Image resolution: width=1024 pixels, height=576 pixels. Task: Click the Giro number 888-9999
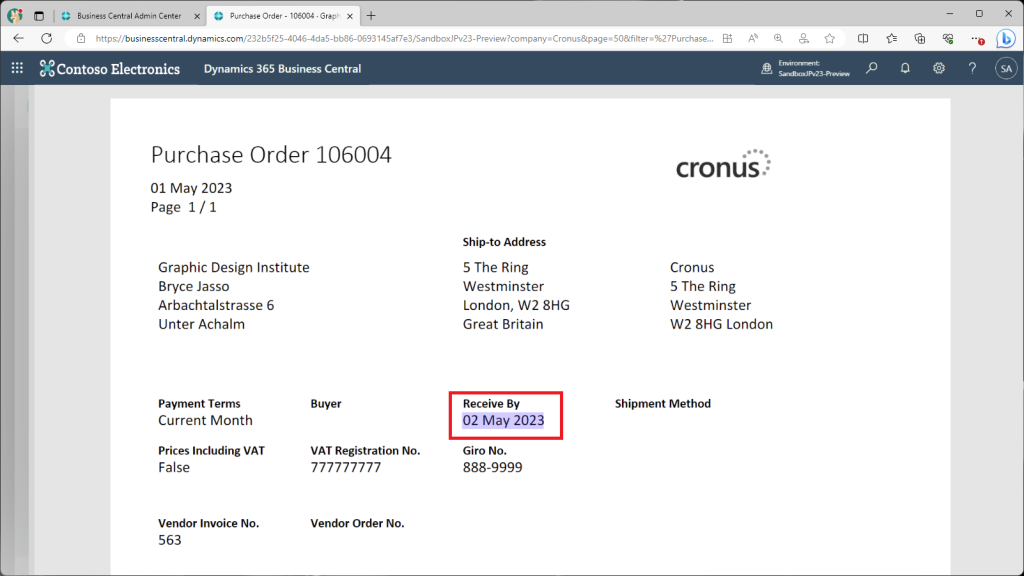(x=492, y=468)
